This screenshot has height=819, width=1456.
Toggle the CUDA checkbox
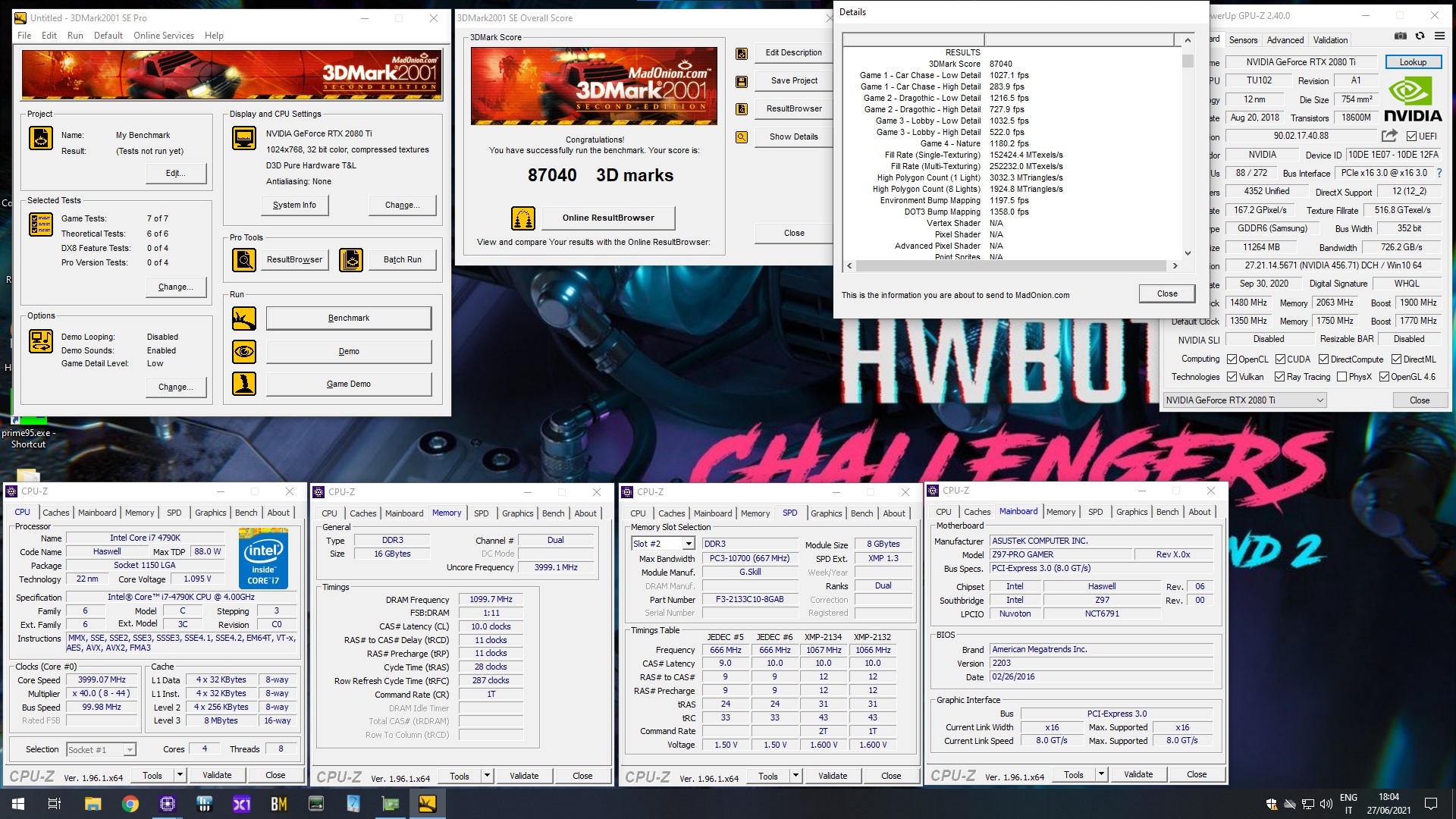[1280, 359]
